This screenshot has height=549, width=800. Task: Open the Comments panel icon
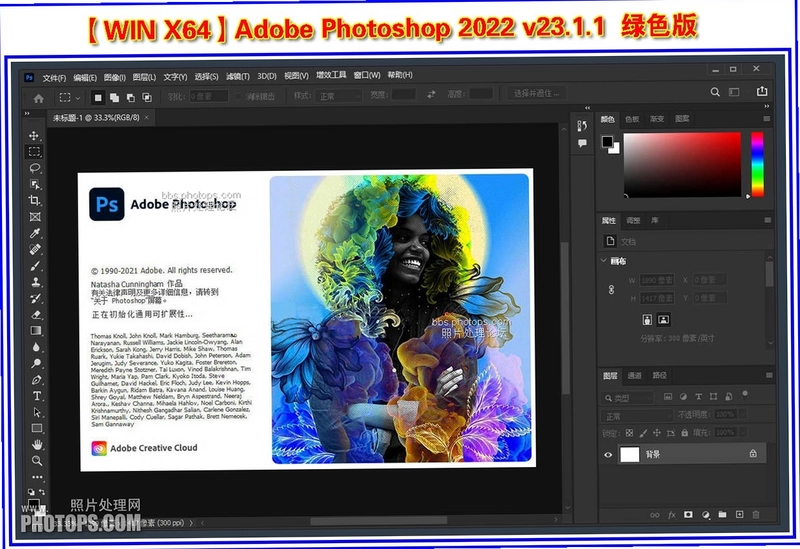pos(582,143)
